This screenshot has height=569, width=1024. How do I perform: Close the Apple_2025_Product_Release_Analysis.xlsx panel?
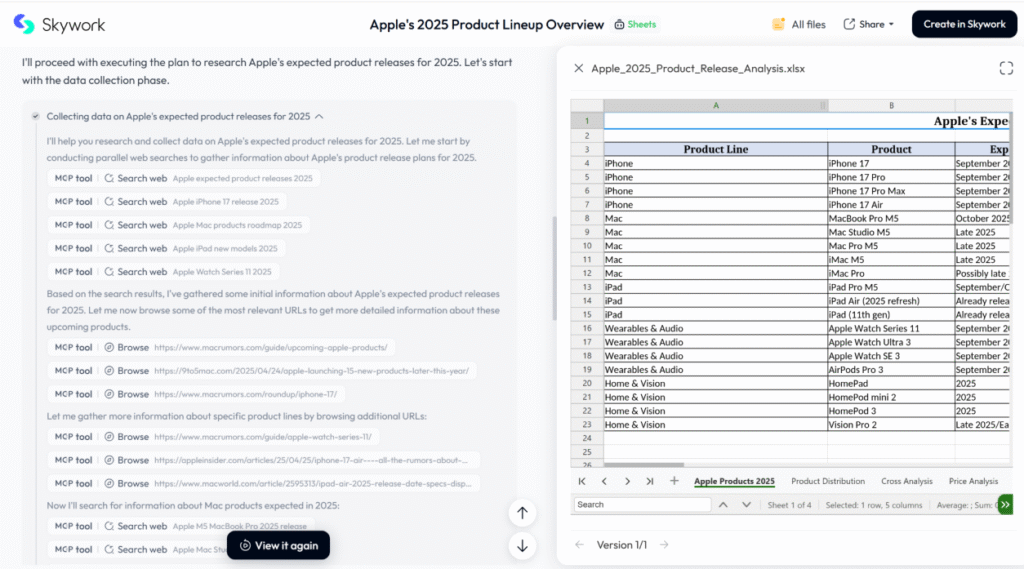(x=578, y=68)
